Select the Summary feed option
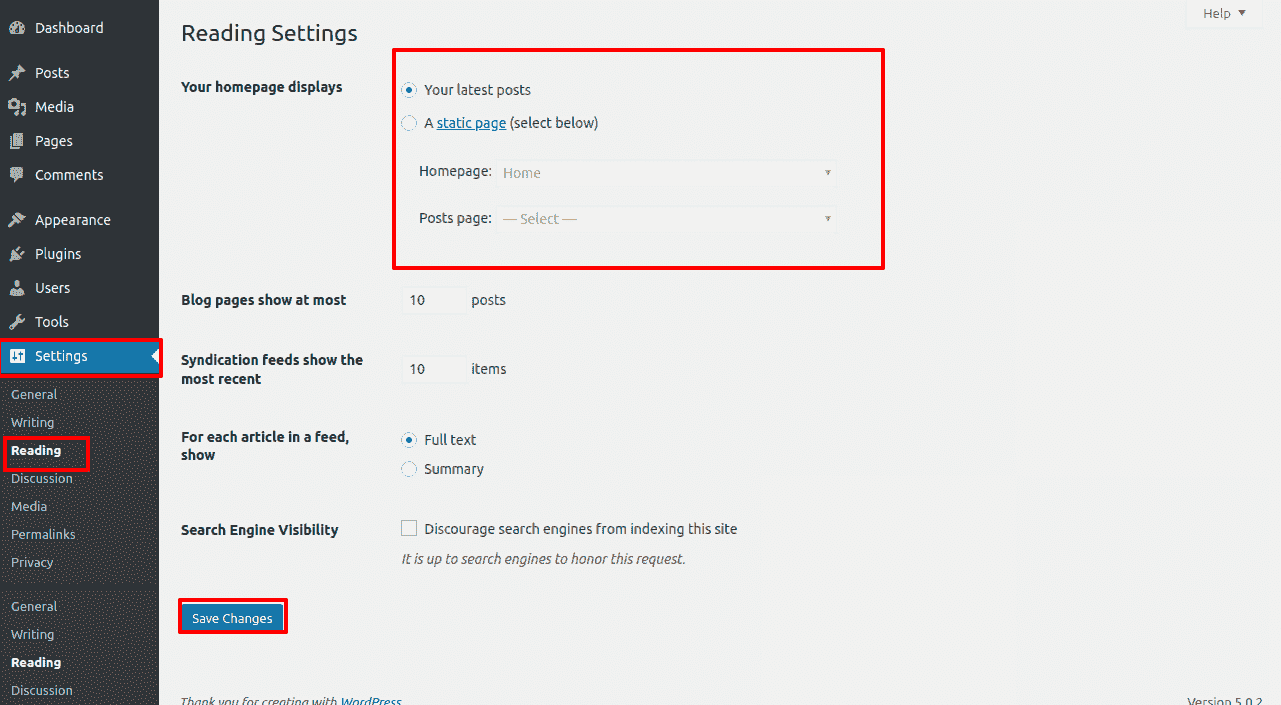This screenshot has width=1281, height=705. tap(409, 469)
